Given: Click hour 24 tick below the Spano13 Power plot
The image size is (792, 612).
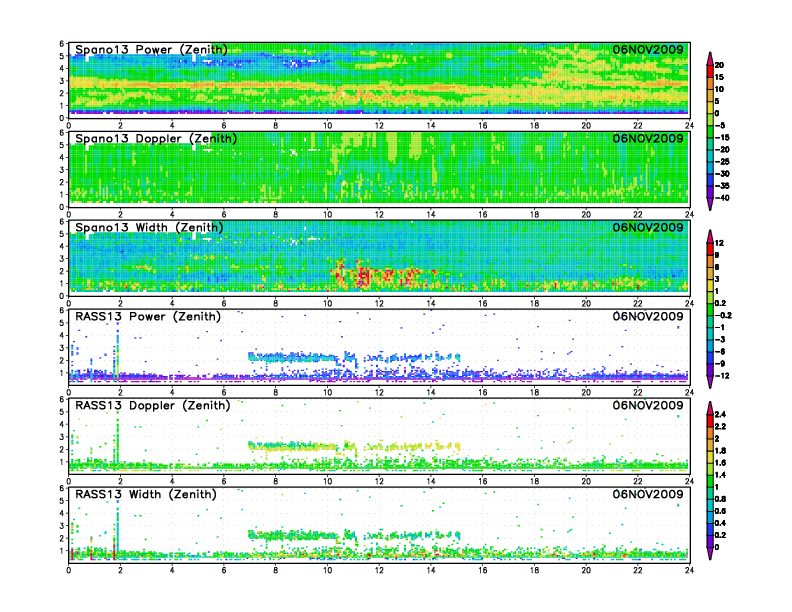Looking at the screenshot, I should [x=689, y=126].
